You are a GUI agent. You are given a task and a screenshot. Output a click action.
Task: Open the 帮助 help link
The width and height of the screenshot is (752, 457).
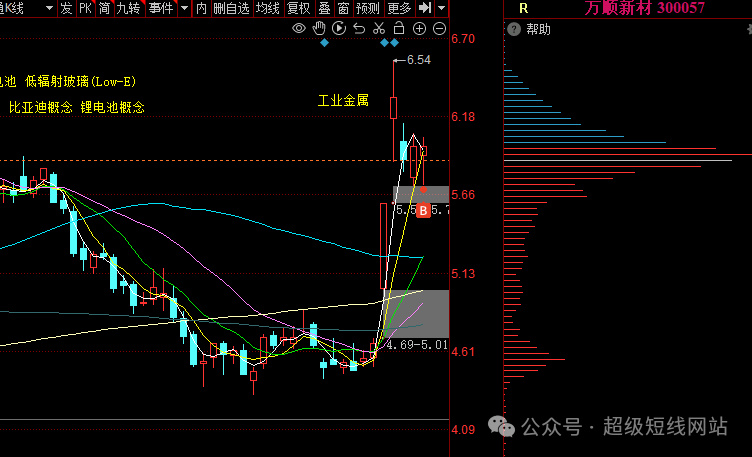(x=538, y=29)
